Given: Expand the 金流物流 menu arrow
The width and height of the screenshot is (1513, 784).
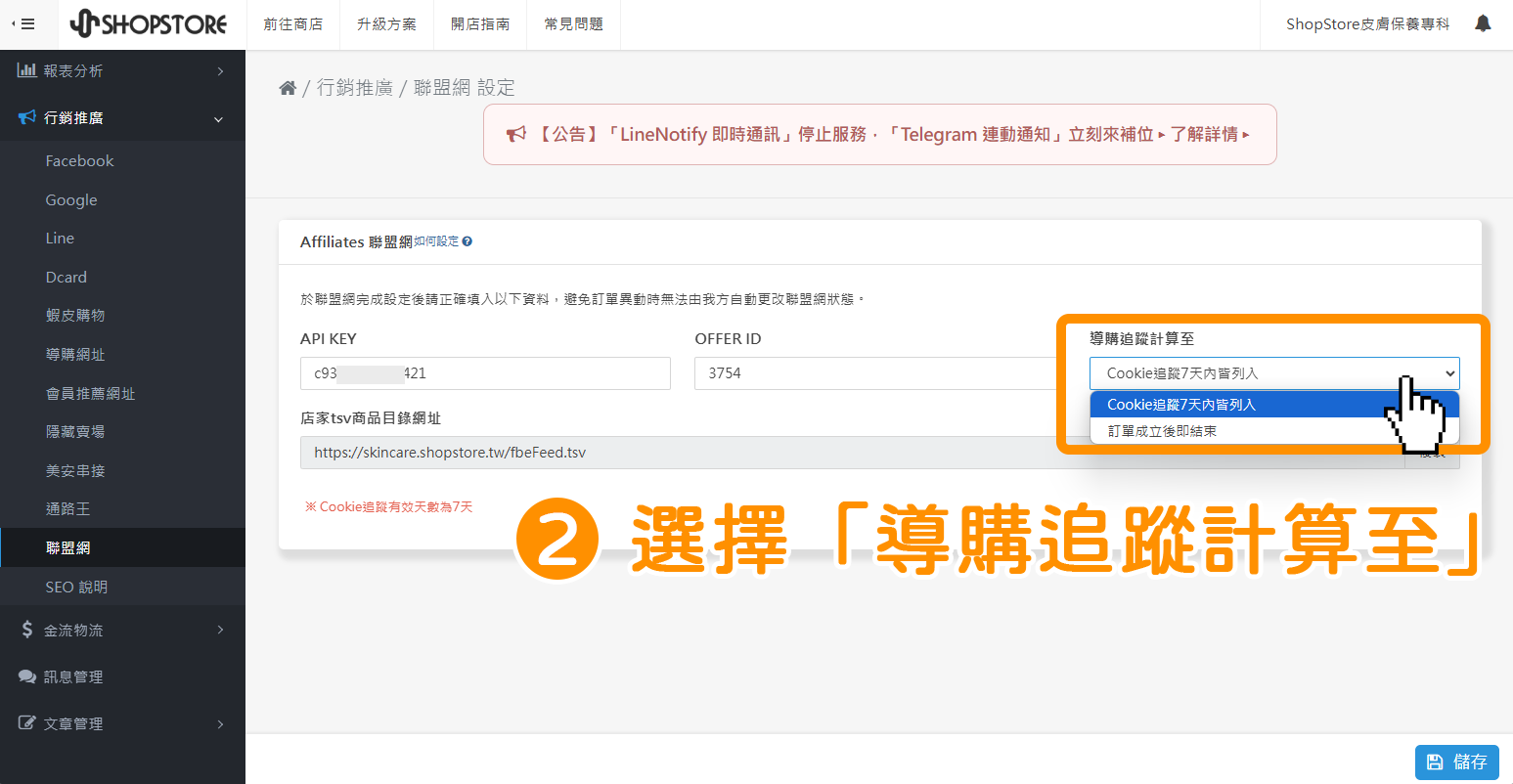Looking at the screenshot, I should click(x=220, y=630).
